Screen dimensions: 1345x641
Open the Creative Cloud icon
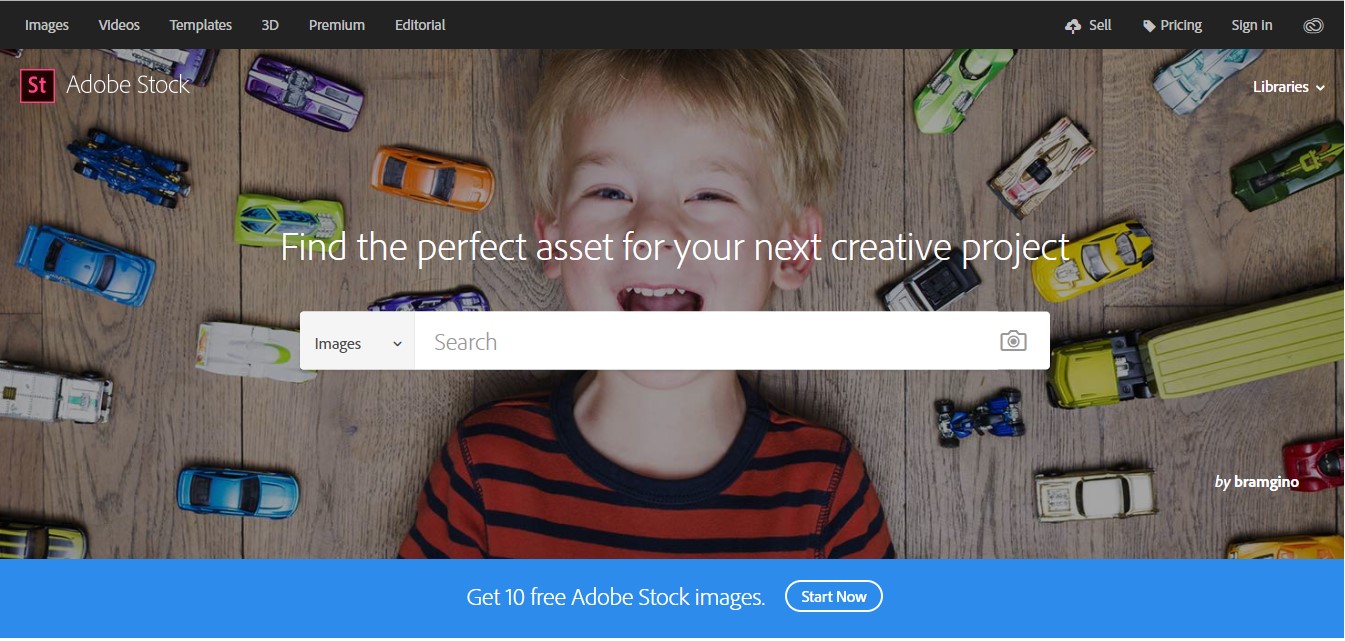click(1313, 25)
